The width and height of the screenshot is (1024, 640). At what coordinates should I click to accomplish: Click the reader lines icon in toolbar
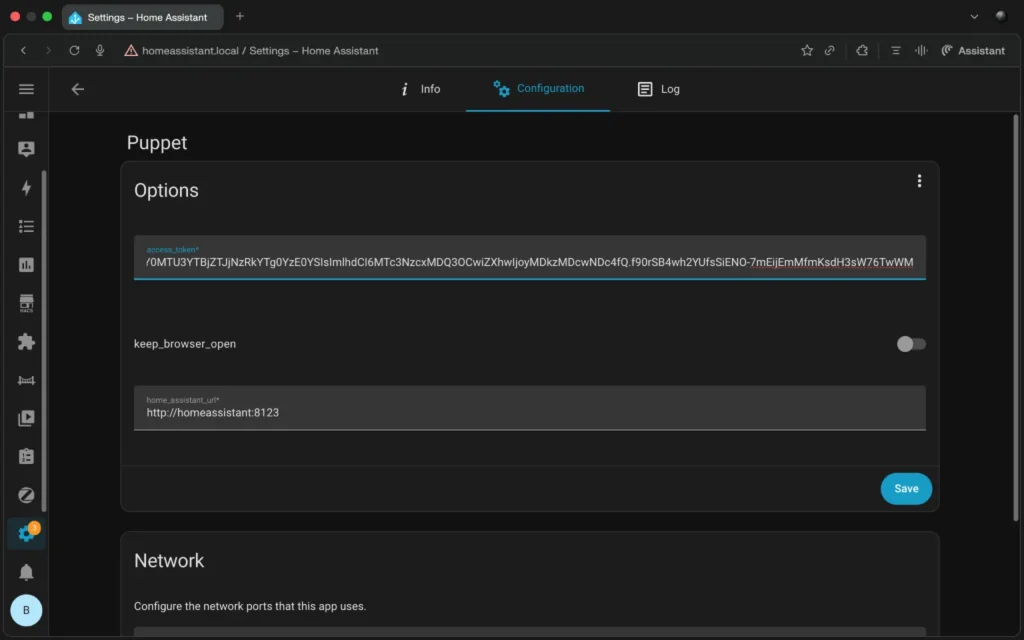(895, 50)
